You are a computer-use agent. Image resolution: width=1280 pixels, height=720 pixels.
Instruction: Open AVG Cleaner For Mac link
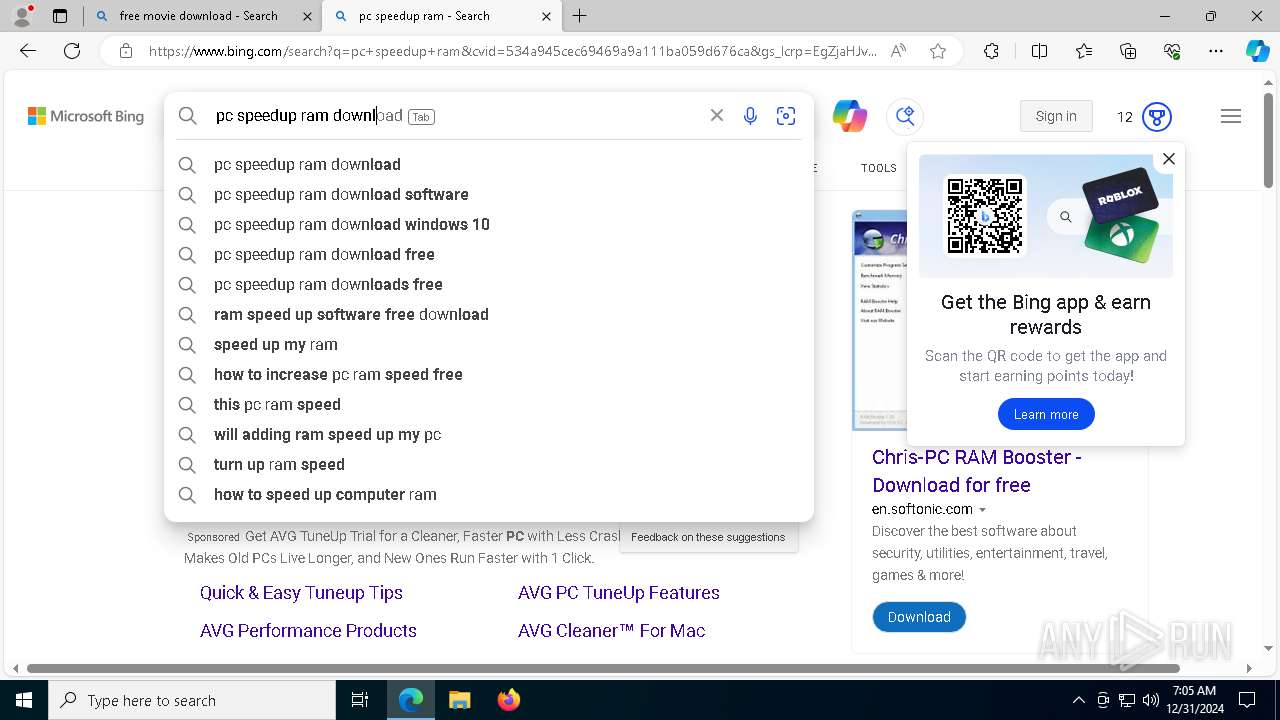[612, 631]
